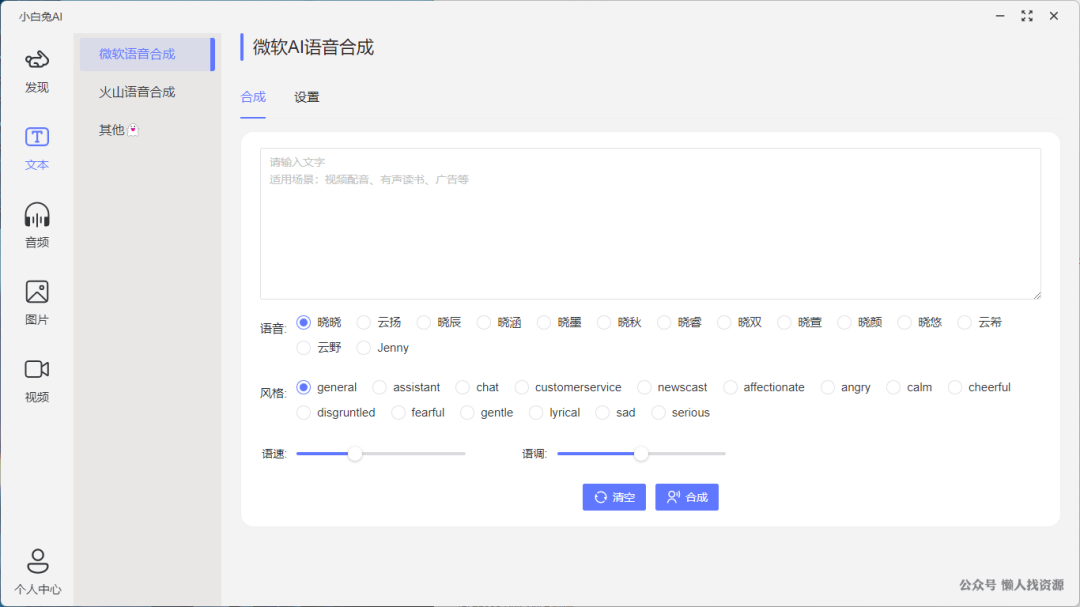The height and width of the screenshot is (607, 1080).
Task: Click the 清空 clear button
Action: pos(614,497)
